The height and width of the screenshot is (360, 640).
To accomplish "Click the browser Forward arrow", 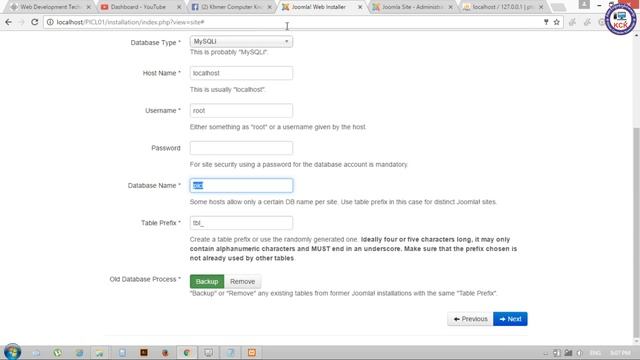I will click(x=21, y=22).
